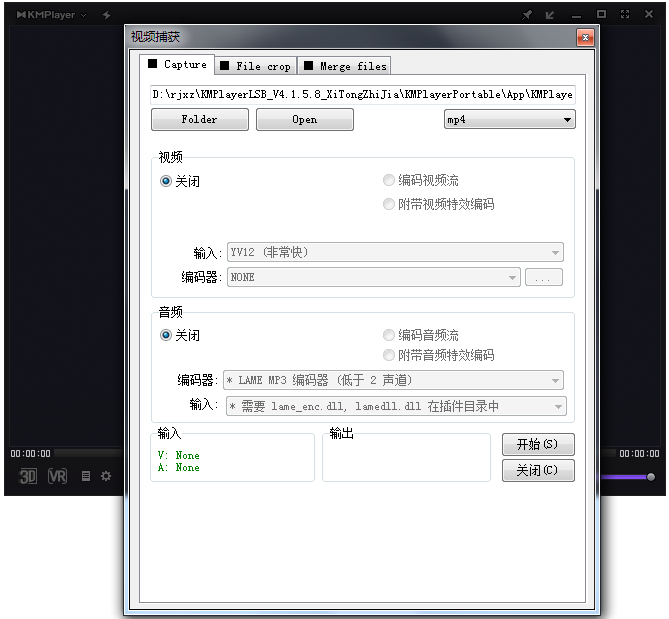Click the empty 输出 info box
669x619 pixels.
pyautogui.click(x=406, y=459)
